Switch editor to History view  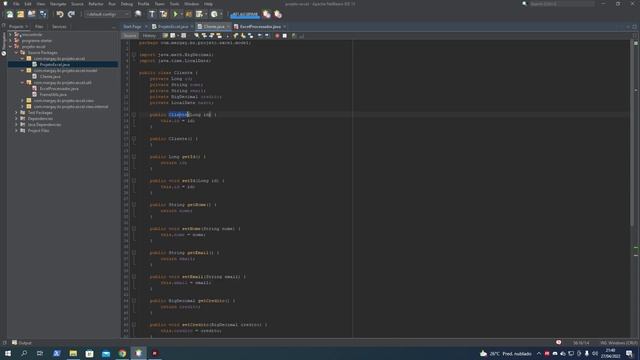[149, 36]
